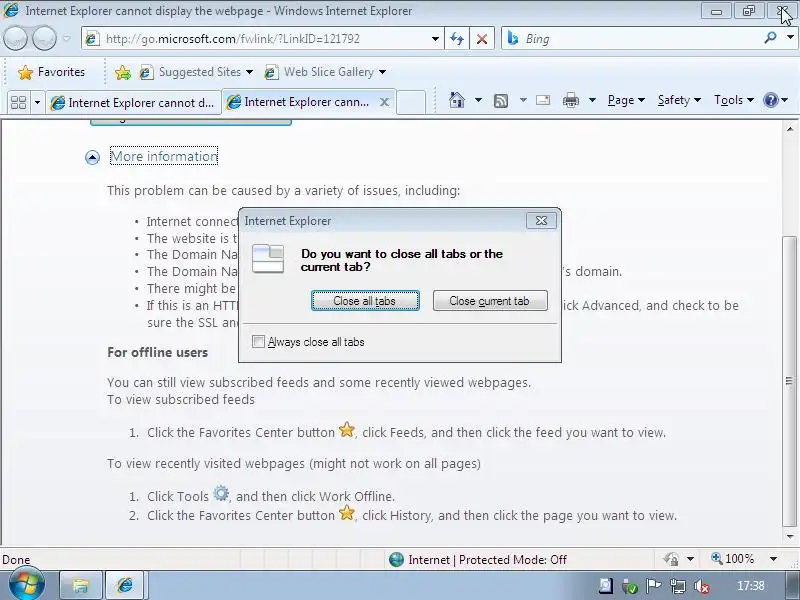
Task: Click the red Stop loading icon
Action: (482, 39)
